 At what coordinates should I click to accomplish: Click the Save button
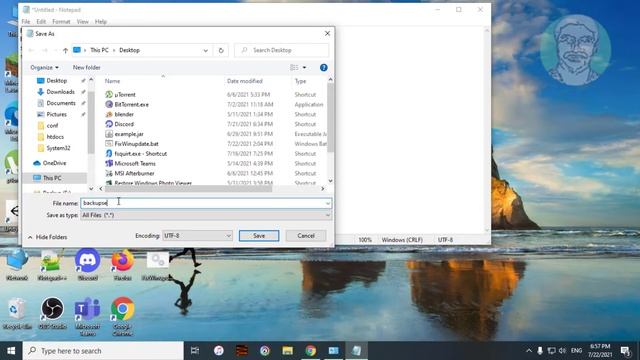pos(259,236)
